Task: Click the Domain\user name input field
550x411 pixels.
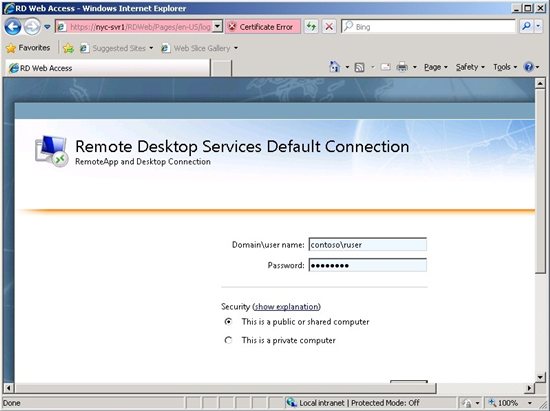Action: [x=368, y=244]
